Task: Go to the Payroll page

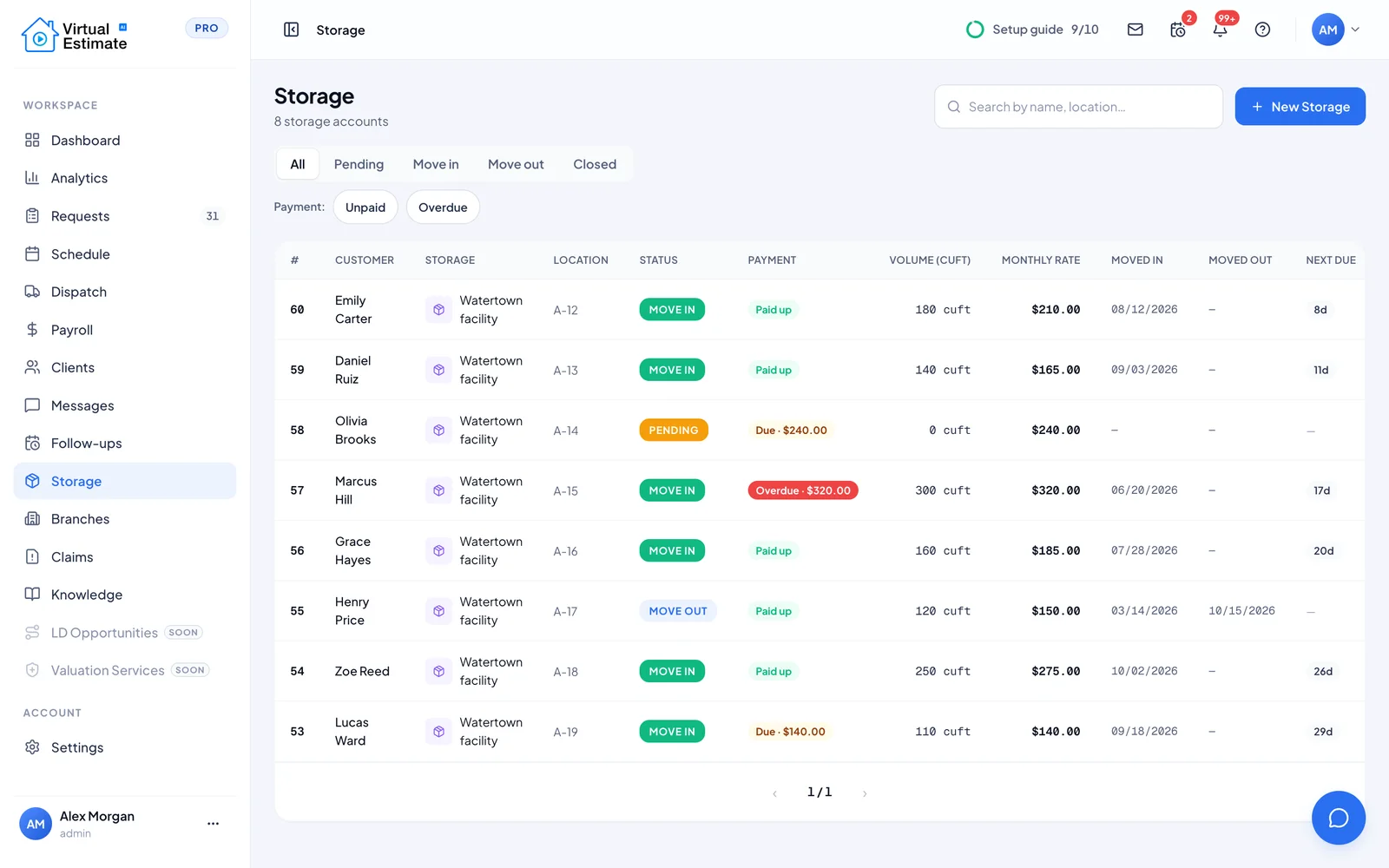Action: pyautogui.click(x=125, y=330)
